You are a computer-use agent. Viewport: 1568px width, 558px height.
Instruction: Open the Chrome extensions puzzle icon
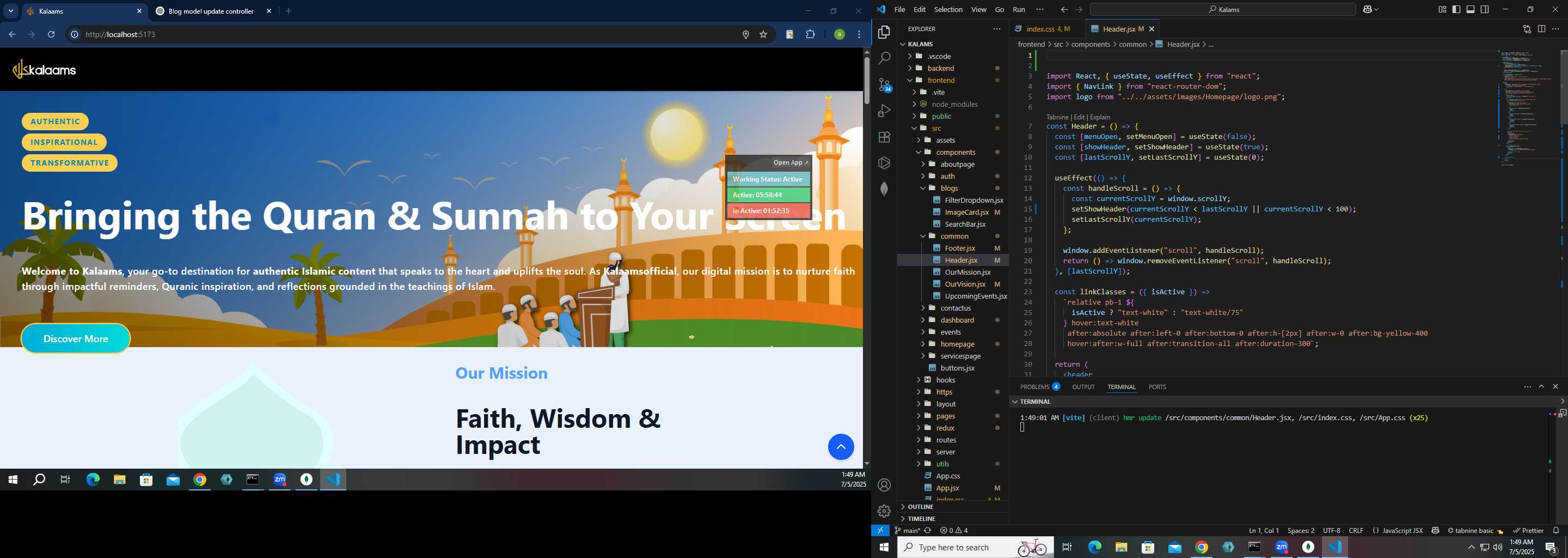(x=810, y=35)
